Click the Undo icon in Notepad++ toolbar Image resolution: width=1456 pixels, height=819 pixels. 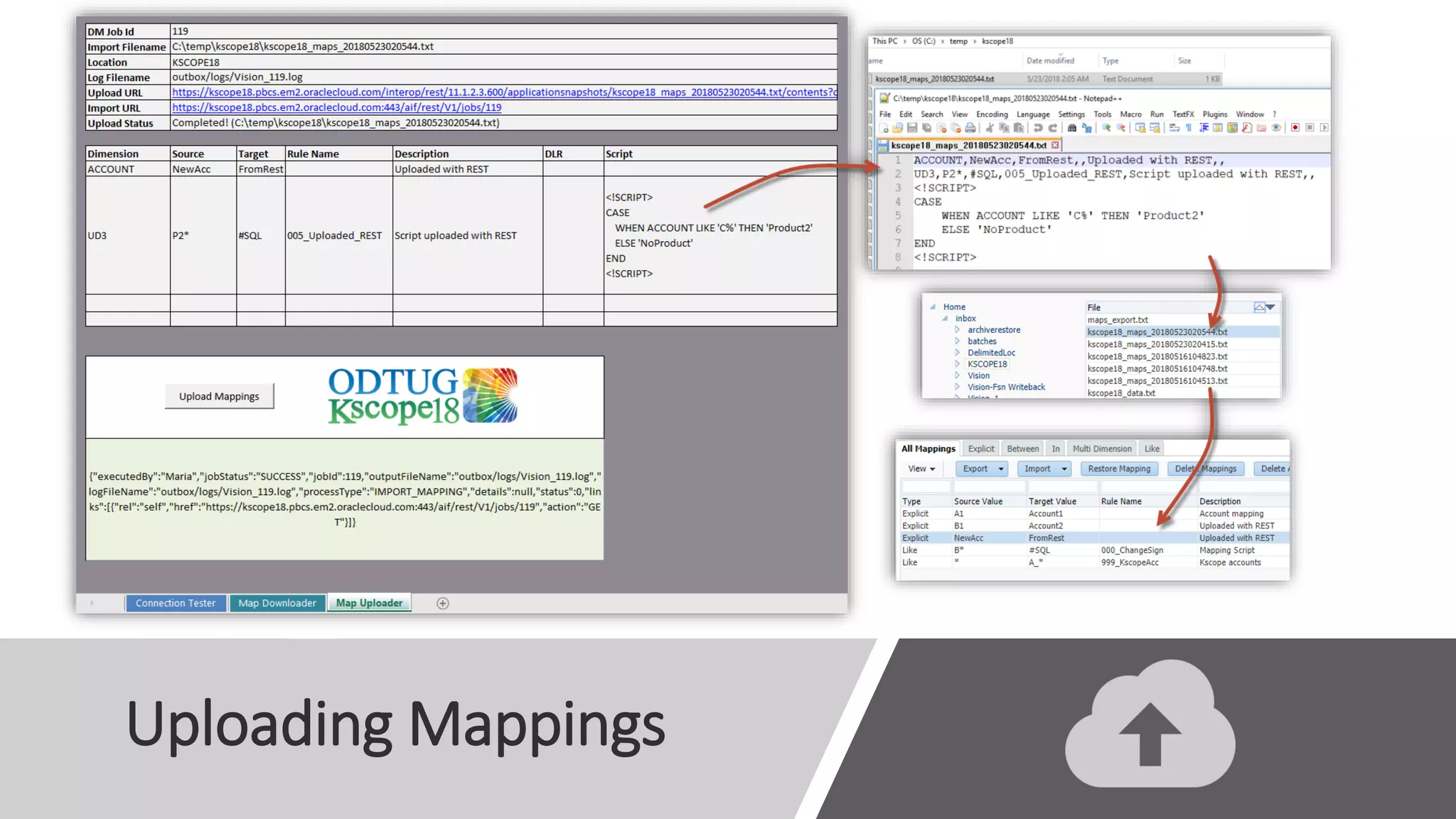point(1038,128)
